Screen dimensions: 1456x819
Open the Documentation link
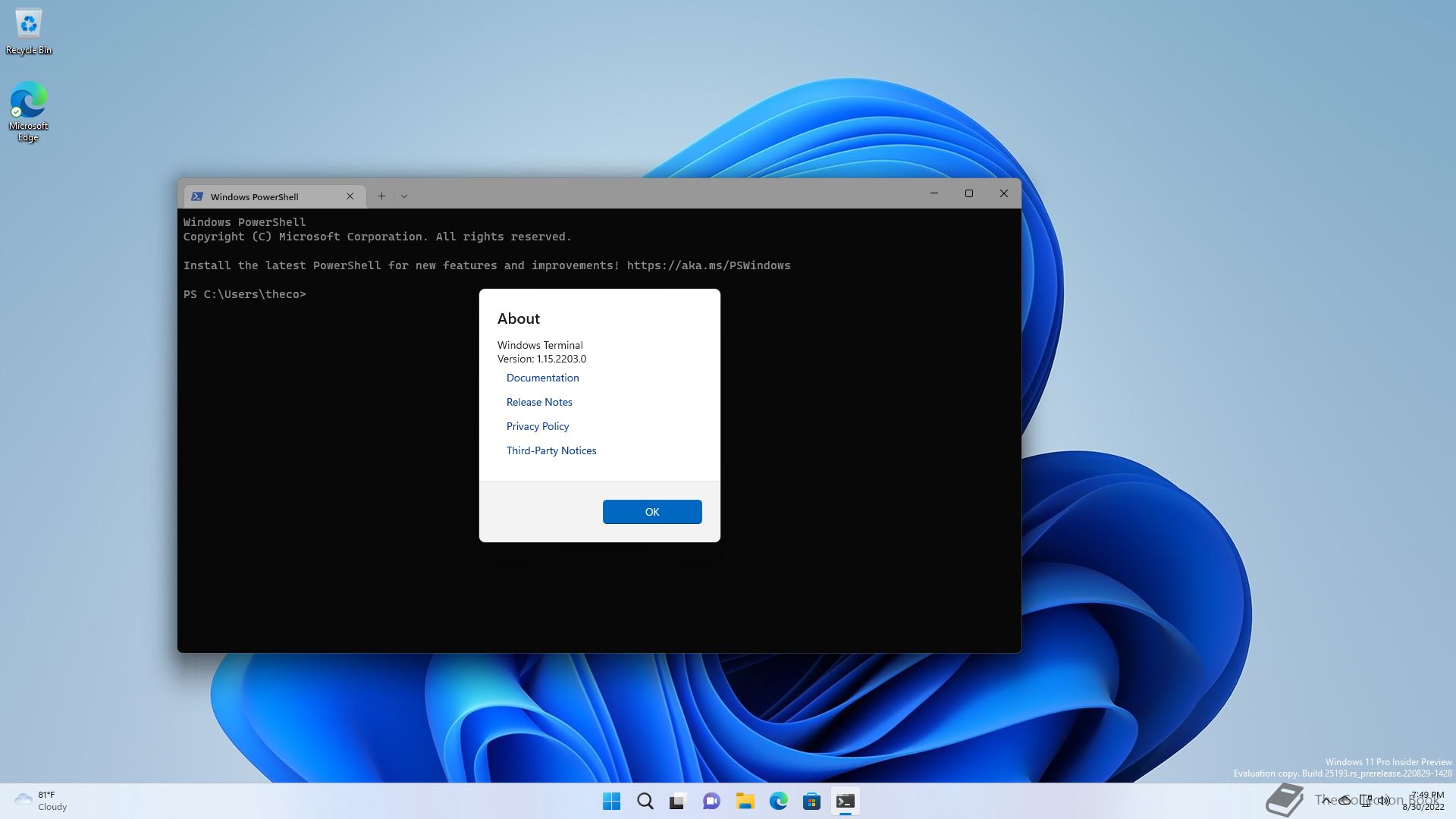[542, 378]
